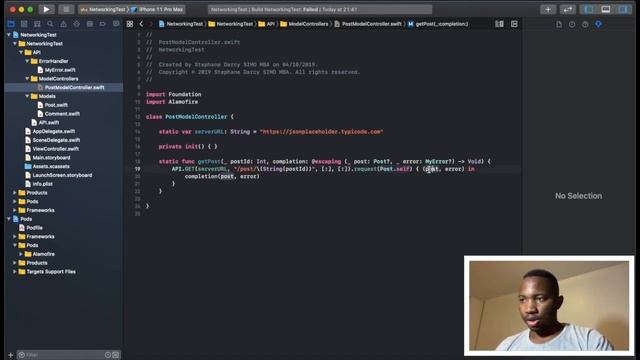This screenshot has height=360, width=640.
Task: Open the Library with plus button
Action: point(548,9)
